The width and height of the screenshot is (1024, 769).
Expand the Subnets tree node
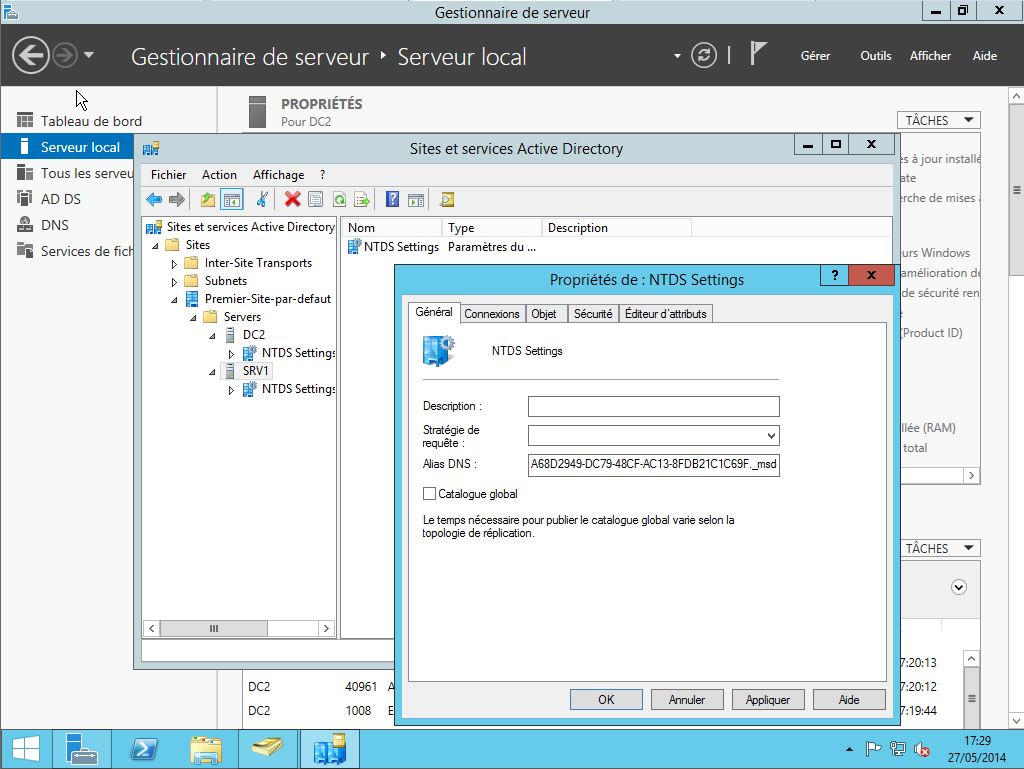[x=174, y=282]
